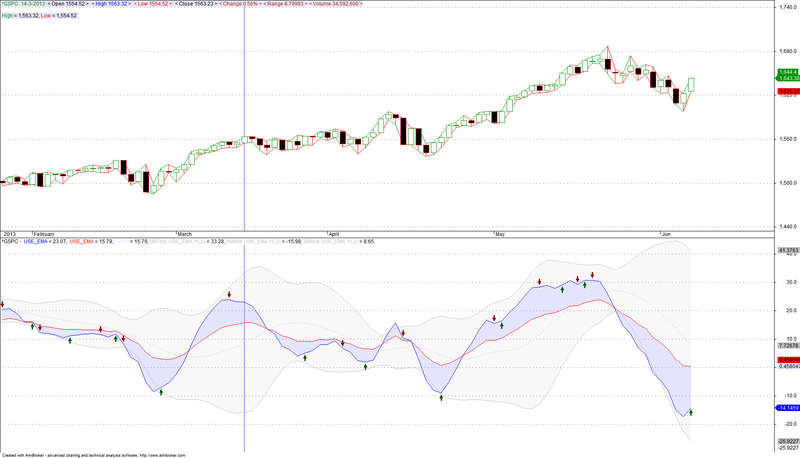Click the 1,560.0 price axis label
The height and width of the screenshot is (458, 800).
[x=788, y=139]
